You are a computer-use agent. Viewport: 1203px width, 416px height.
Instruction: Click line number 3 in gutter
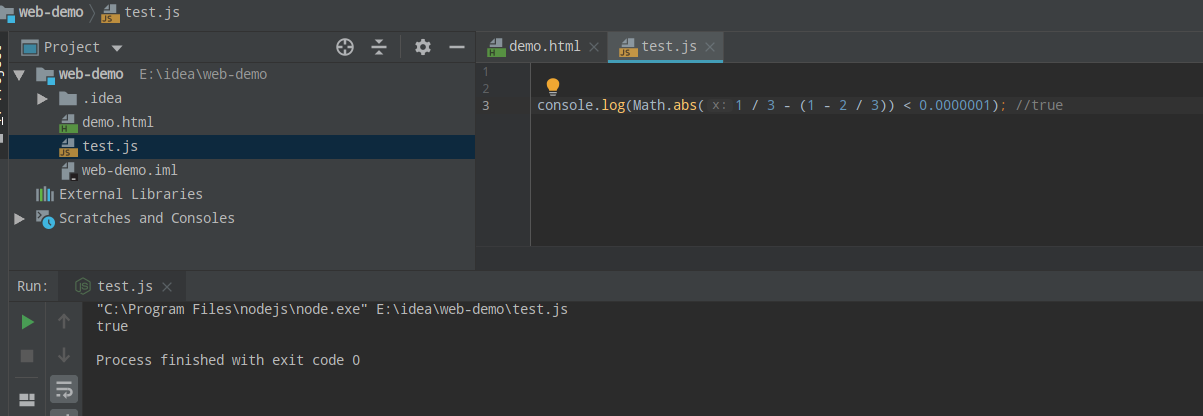pyautogui.click(x=486, y=105)
